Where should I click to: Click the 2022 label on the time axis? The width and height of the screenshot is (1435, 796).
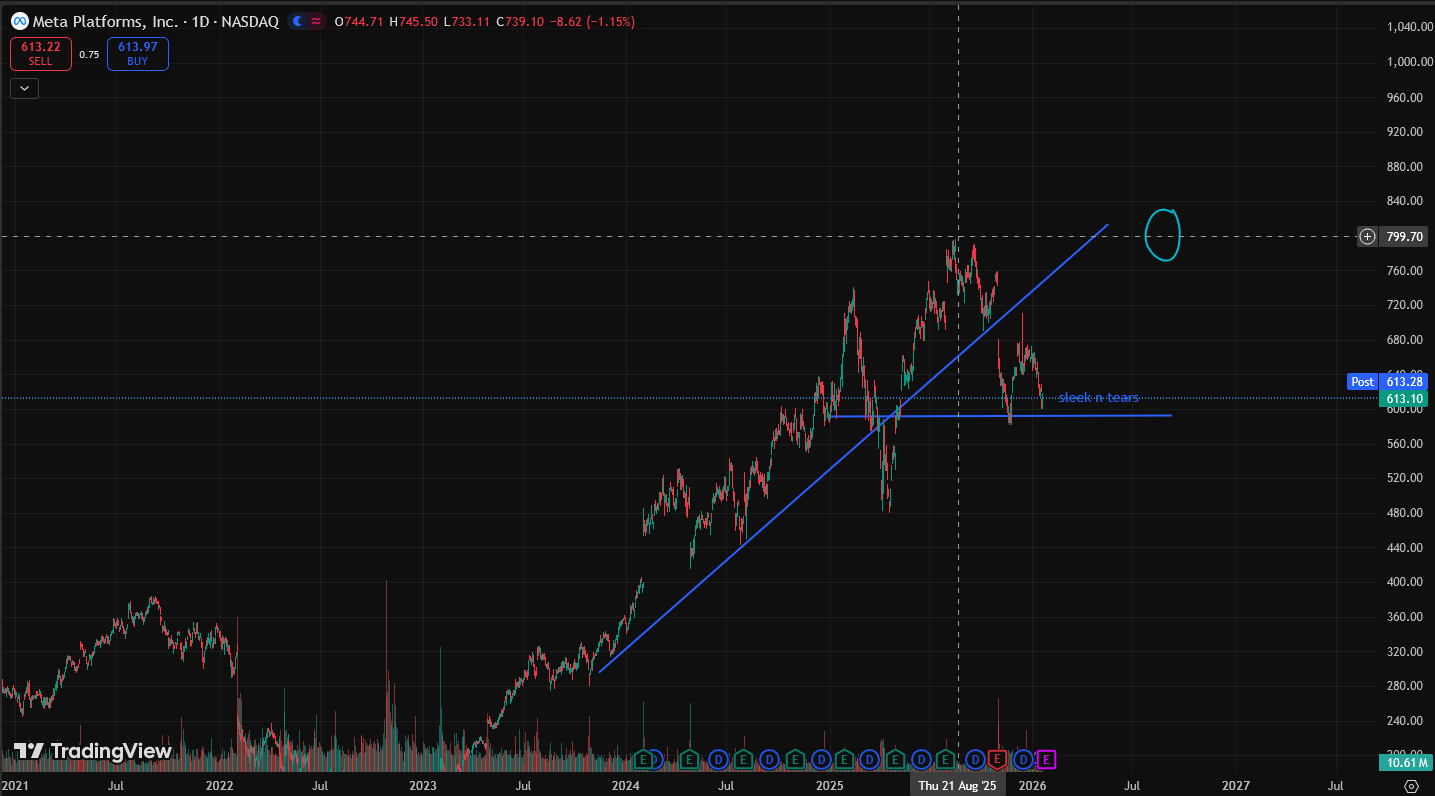(219, 787)
